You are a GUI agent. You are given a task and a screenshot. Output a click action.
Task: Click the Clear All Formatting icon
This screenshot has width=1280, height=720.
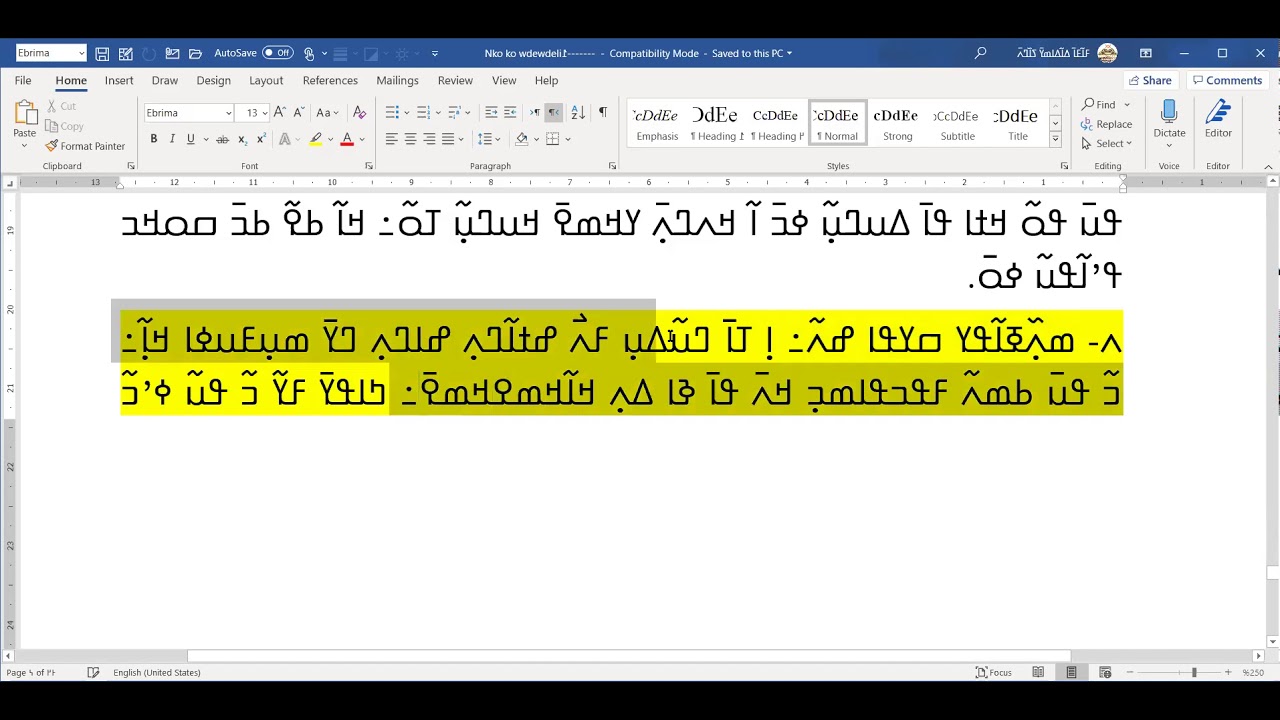pyautogui.click(x=360, y=113)
